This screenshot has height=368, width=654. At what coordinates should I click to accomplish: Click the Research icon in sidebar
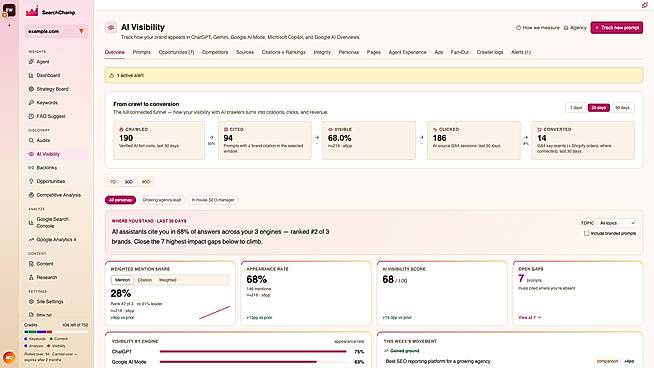[x=31, y=277]
